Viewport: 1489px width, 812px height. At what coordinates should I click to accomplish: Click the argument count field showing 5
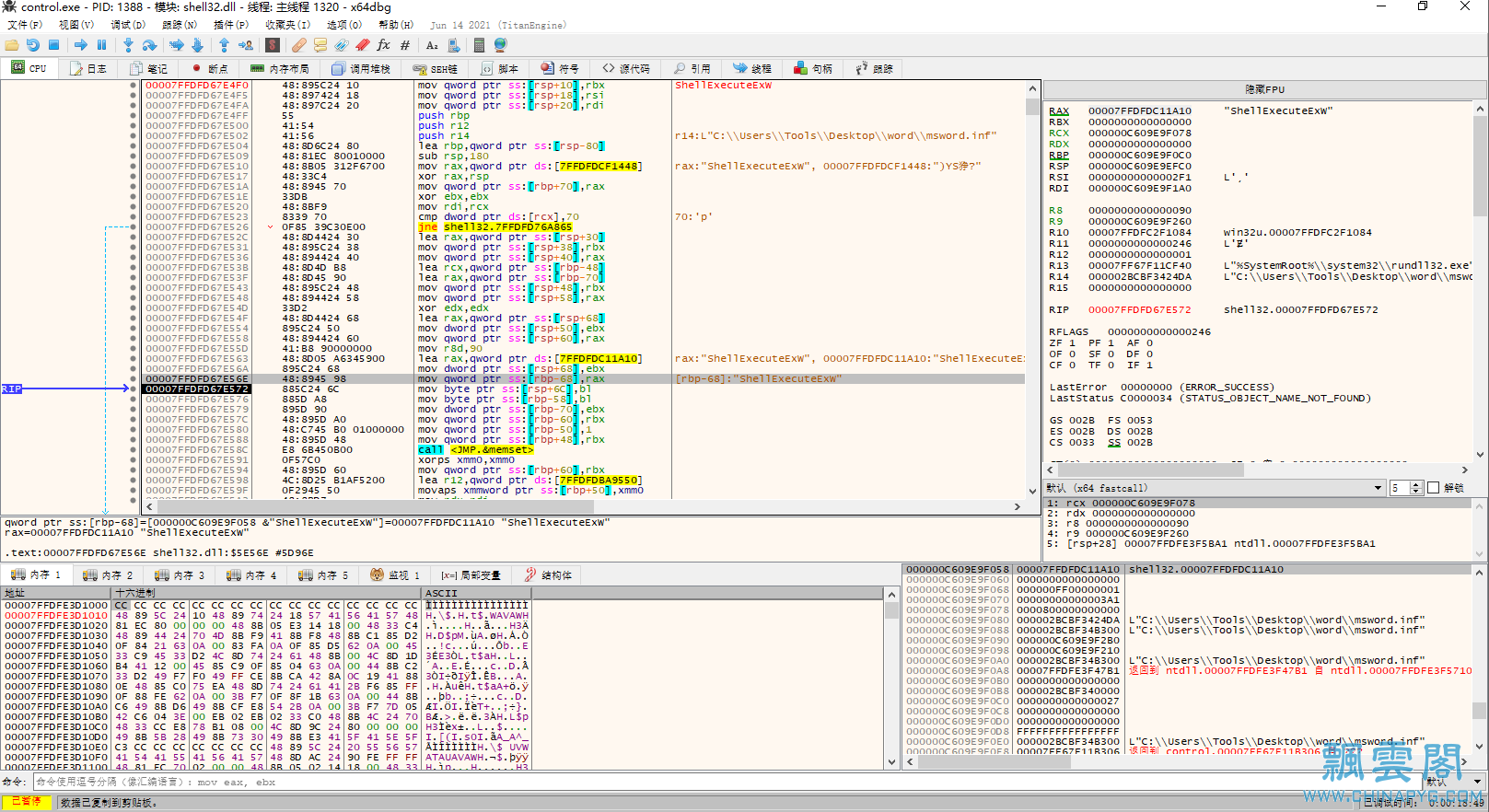pos(1400,488)
